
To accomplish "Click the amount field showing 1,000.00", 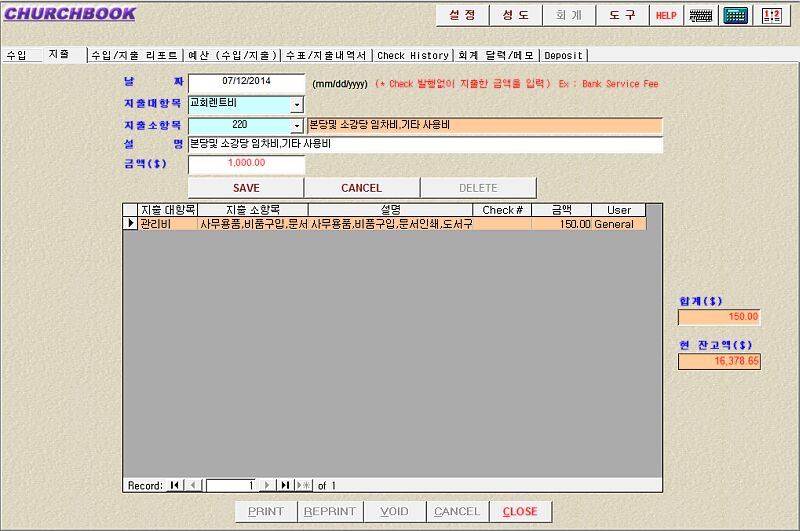I will (x=246, y=164).
